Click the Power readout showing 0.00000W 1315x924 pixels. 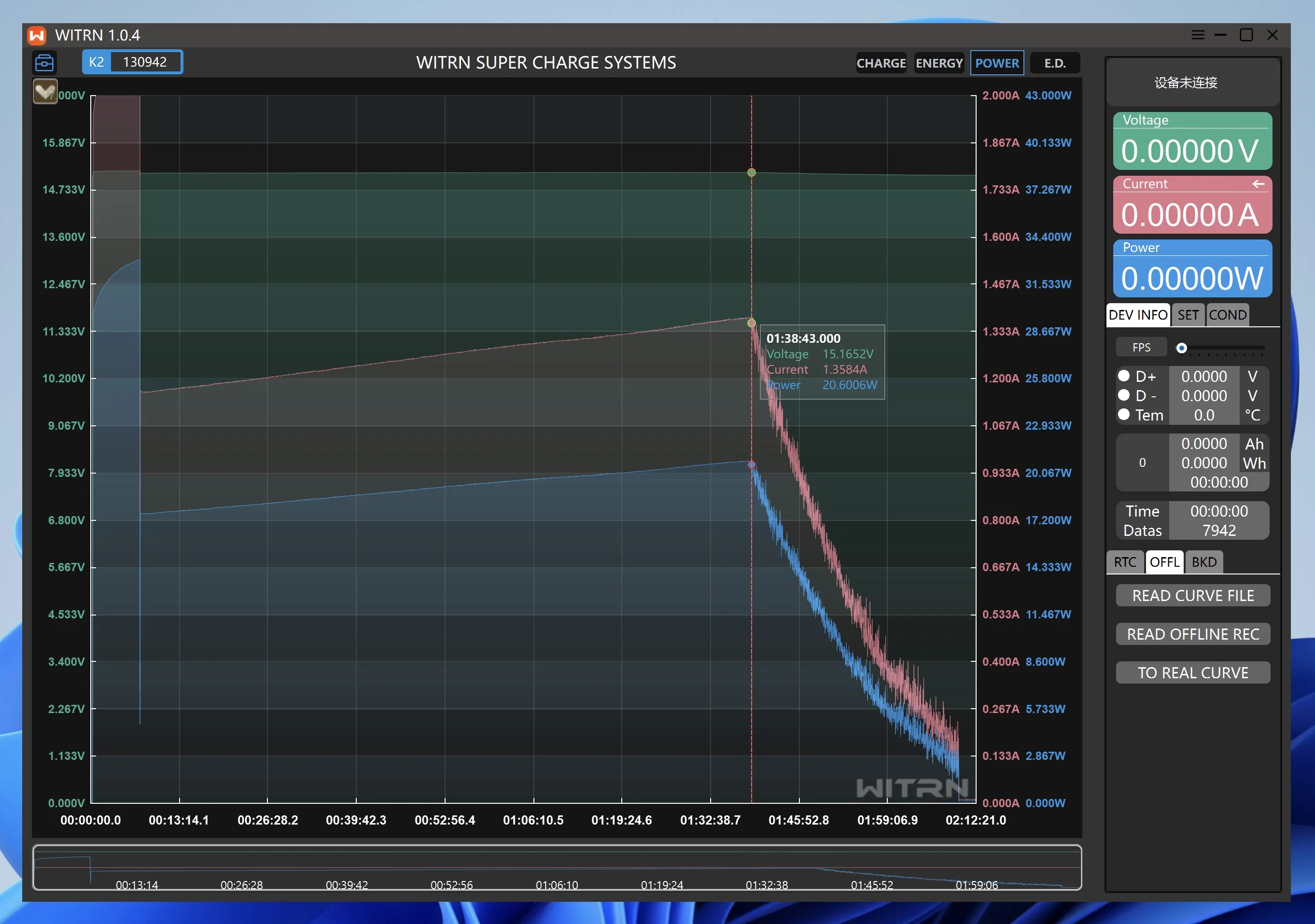[x=1192, y=269]
